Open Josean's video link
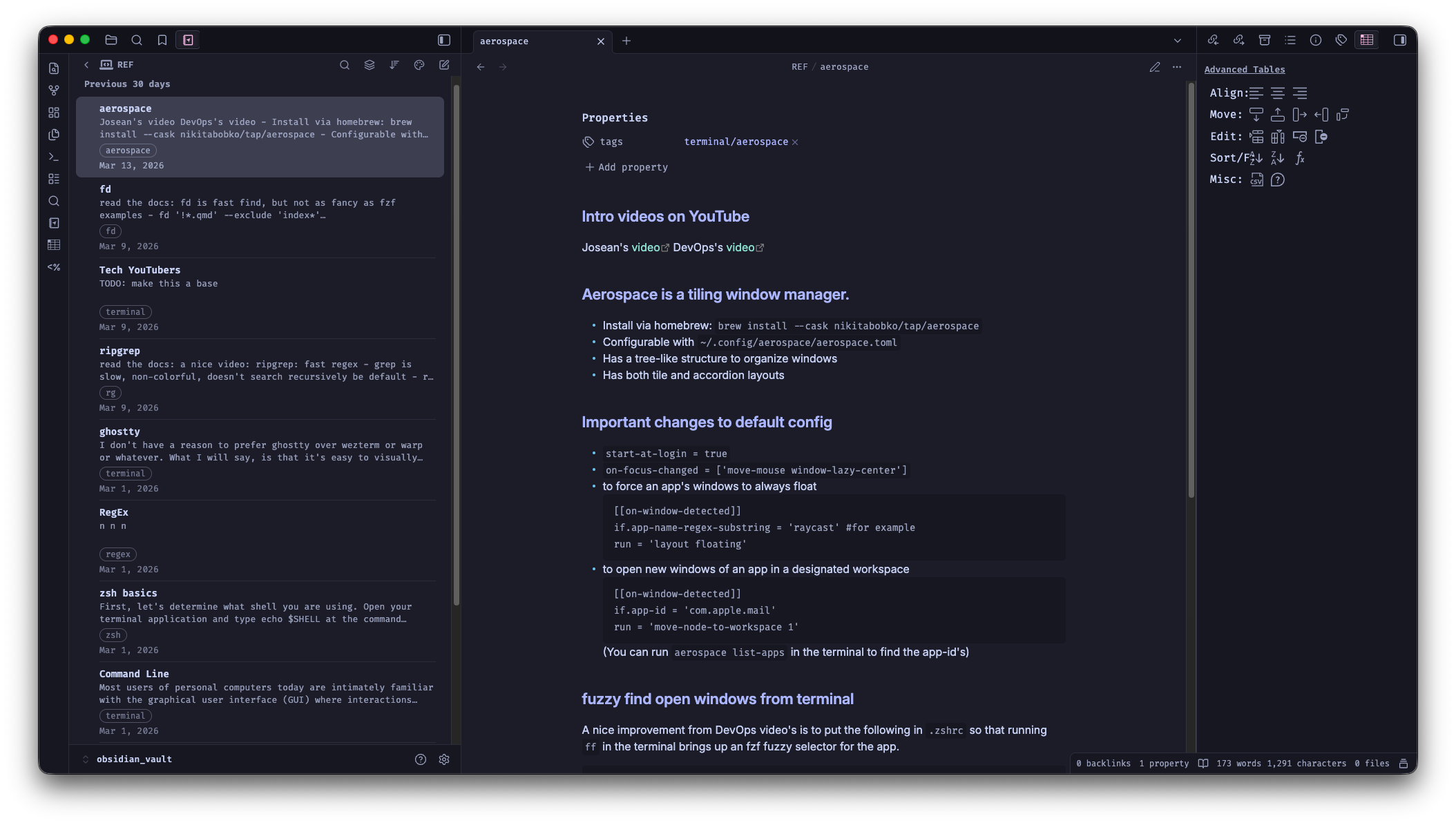 pos(649,247)
